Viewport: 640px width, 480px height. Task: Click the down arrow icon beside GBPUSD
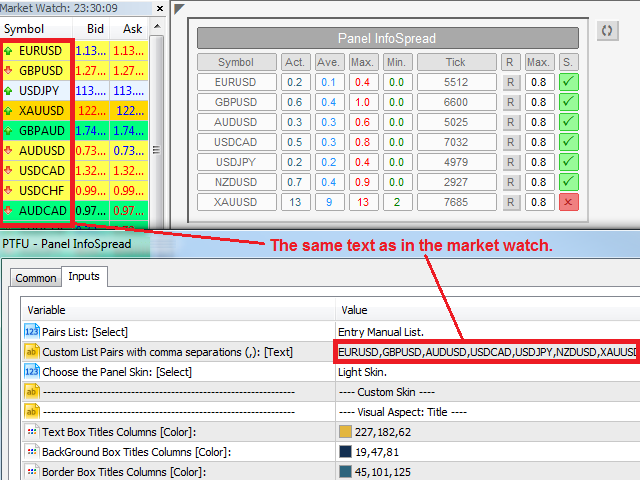click(9, 70)
